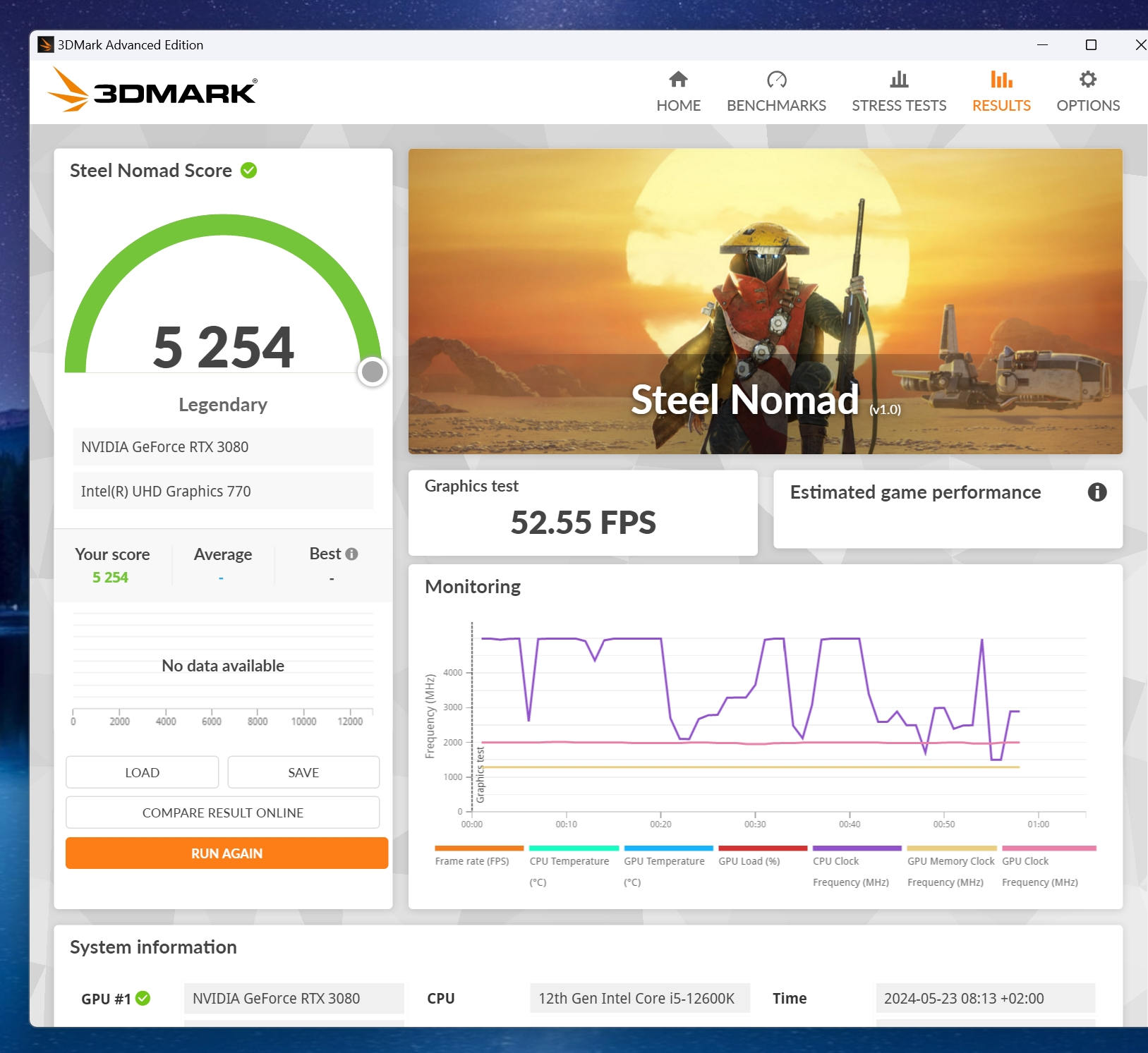The image size is (1148, 1053).
Task: Click the green check beside GPU #1
Action: [x=143, y=998]
